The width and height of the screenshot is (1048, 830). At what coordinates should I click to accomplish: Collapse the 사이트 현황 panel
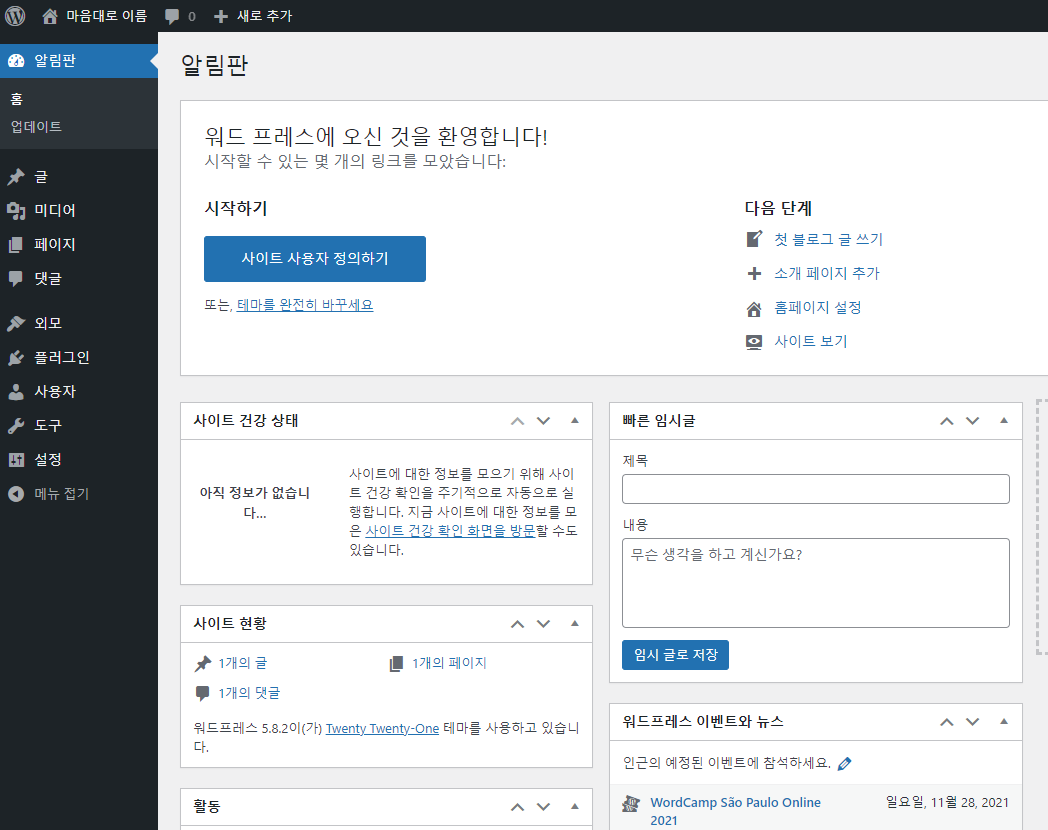pyautogui.click(x=575, y=624)
